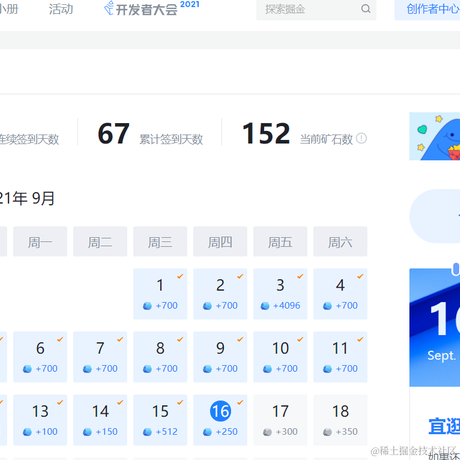This screenshot has height=460, width=460.
Task: Click the 周三 weekday header
Action: pyautogui.click(x=160, y=242)
